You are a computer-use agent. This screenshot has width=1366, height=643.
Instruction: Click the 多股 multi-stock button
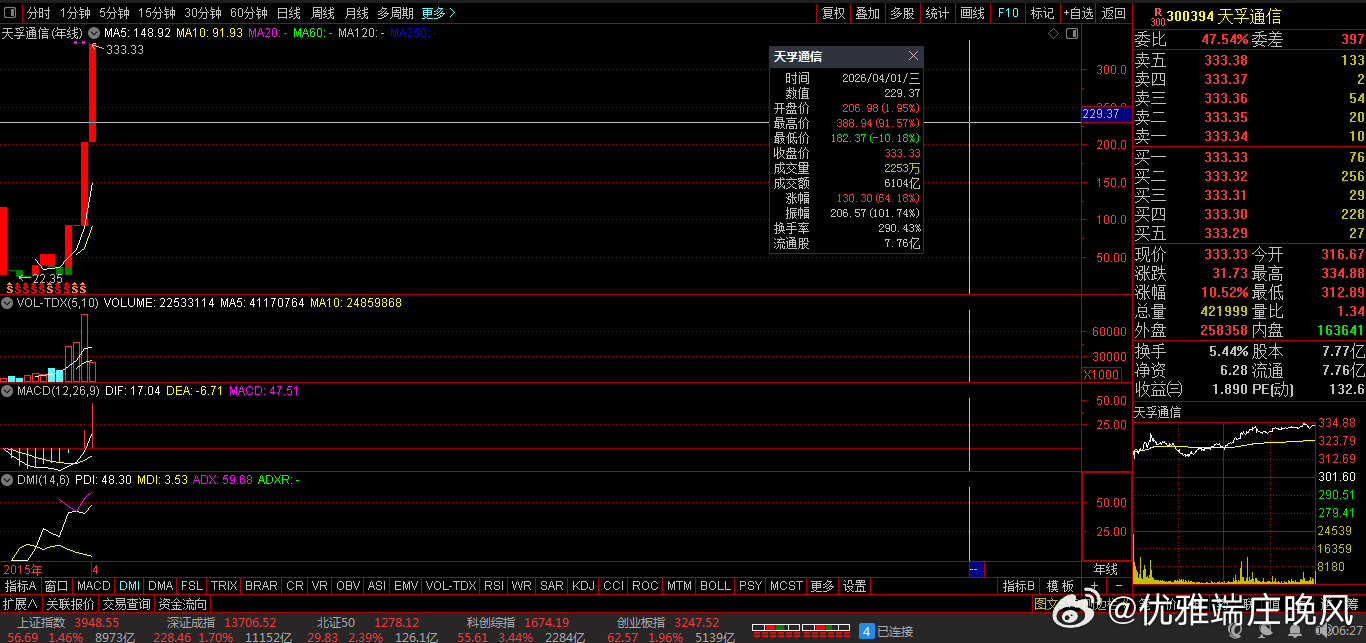pyautogui.click(x=902, y=13)
